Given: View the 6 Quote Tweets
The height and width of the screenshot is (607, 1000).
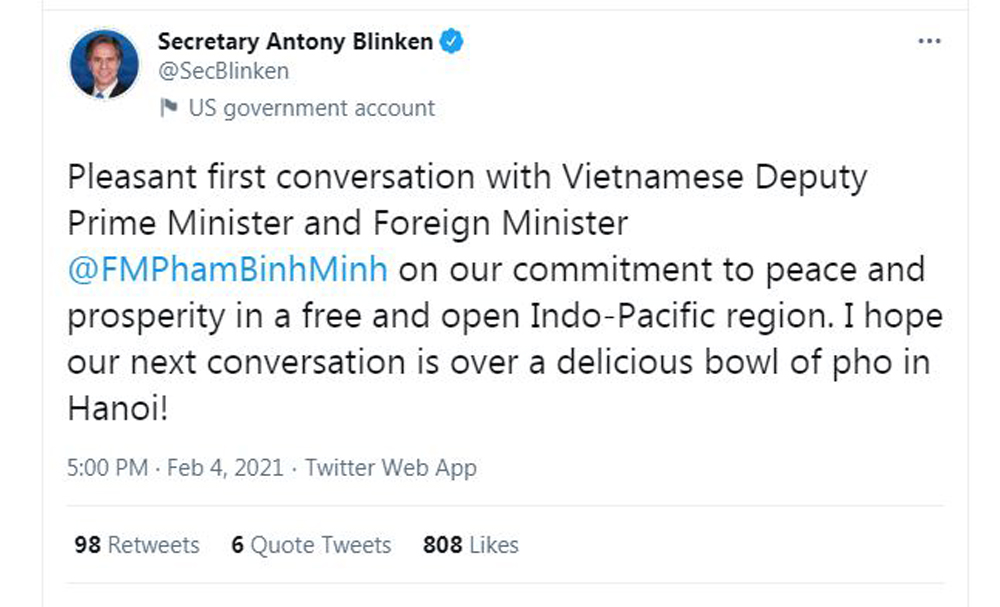Looking at the screenshot, I should tap(311, 545).
